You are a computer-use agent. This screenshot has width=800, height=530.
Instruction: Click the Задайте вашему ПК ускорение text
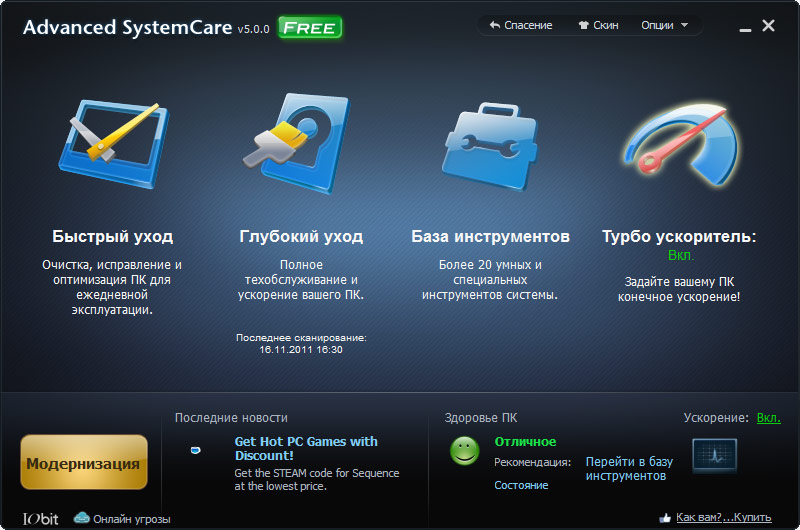(679, 289)
